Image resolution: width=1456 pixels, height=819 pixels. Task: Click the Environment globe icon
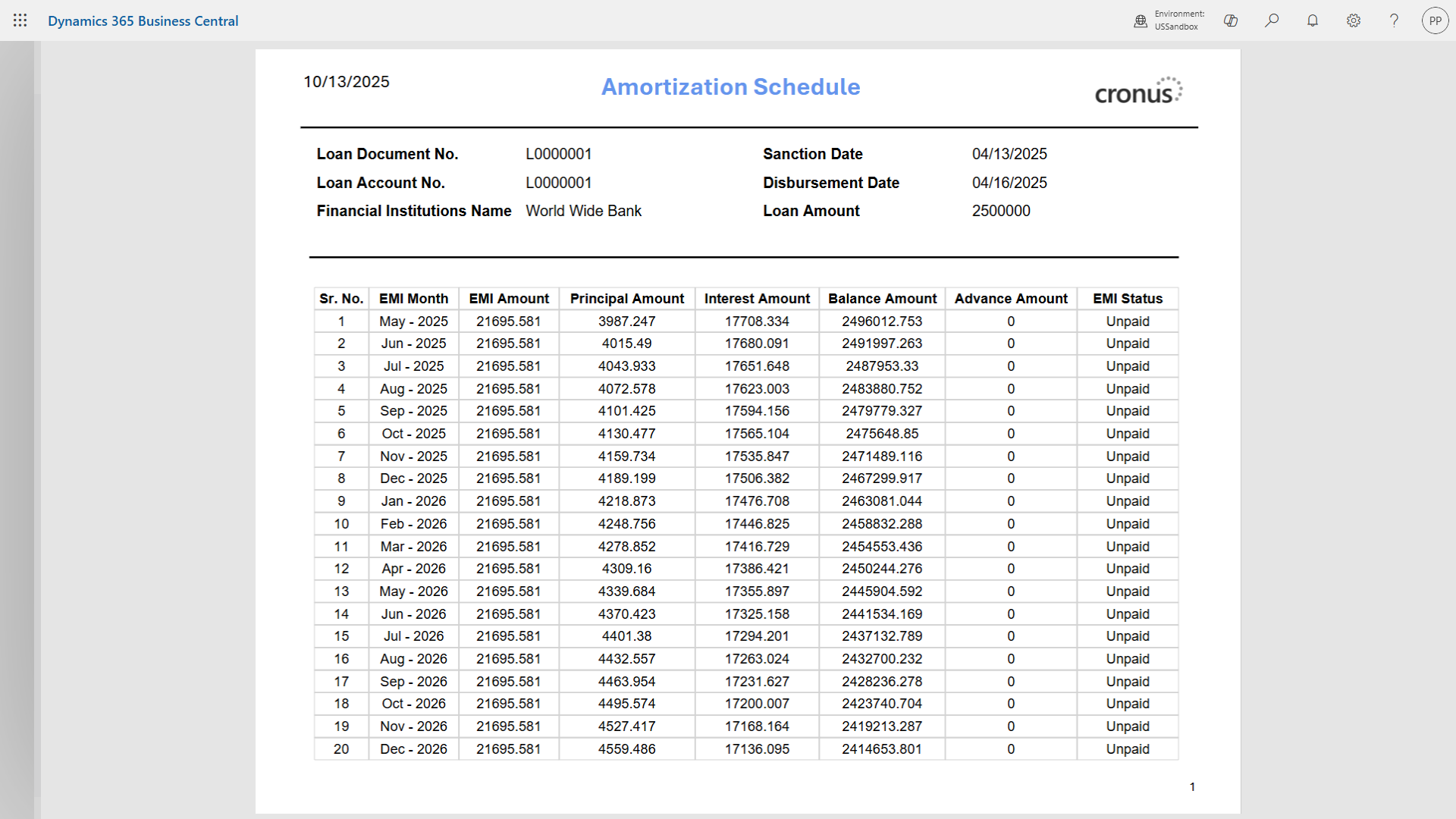point(1141,21)
